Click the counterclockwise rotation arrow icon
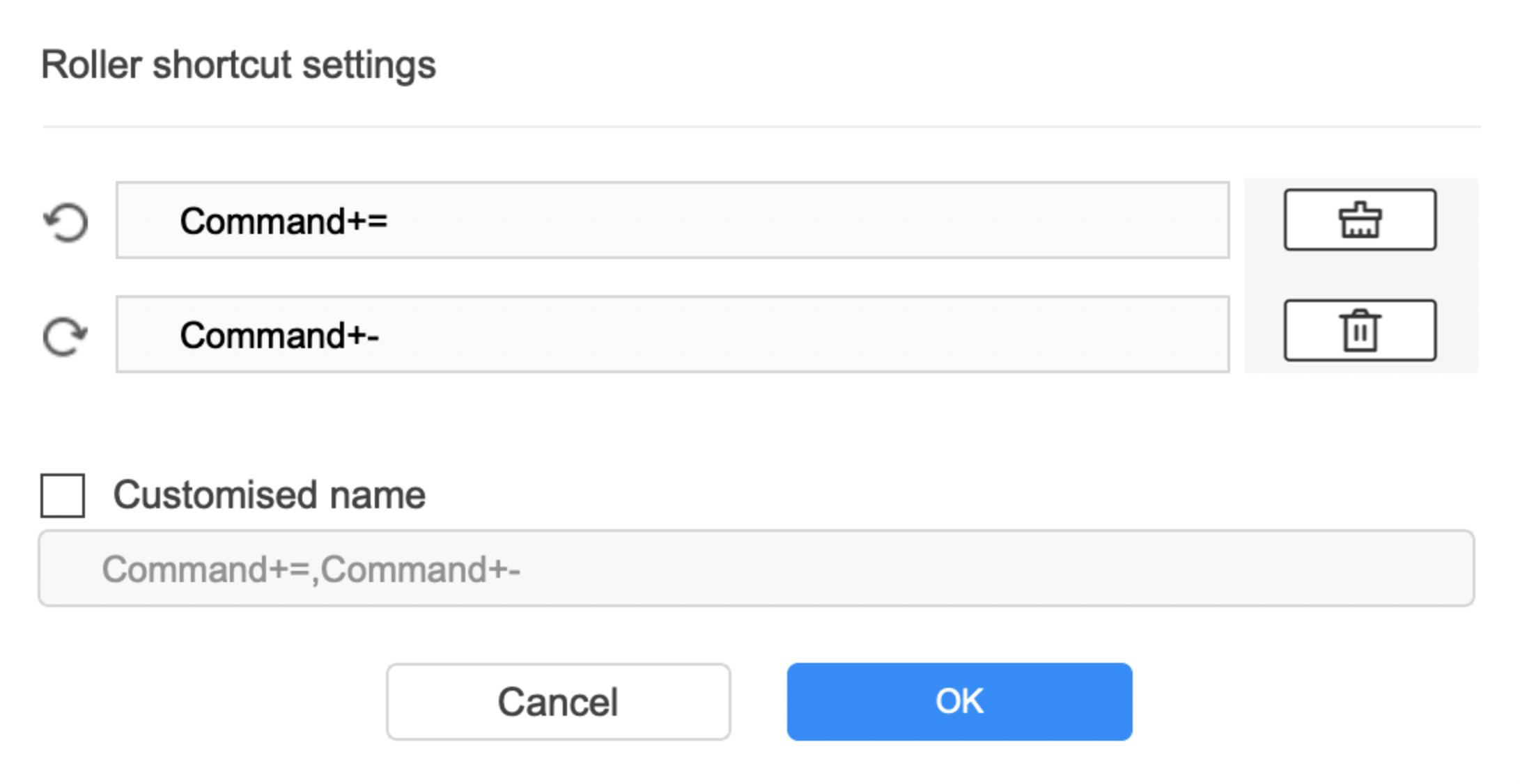1520x784 pixels. click(x=66, y=222)
